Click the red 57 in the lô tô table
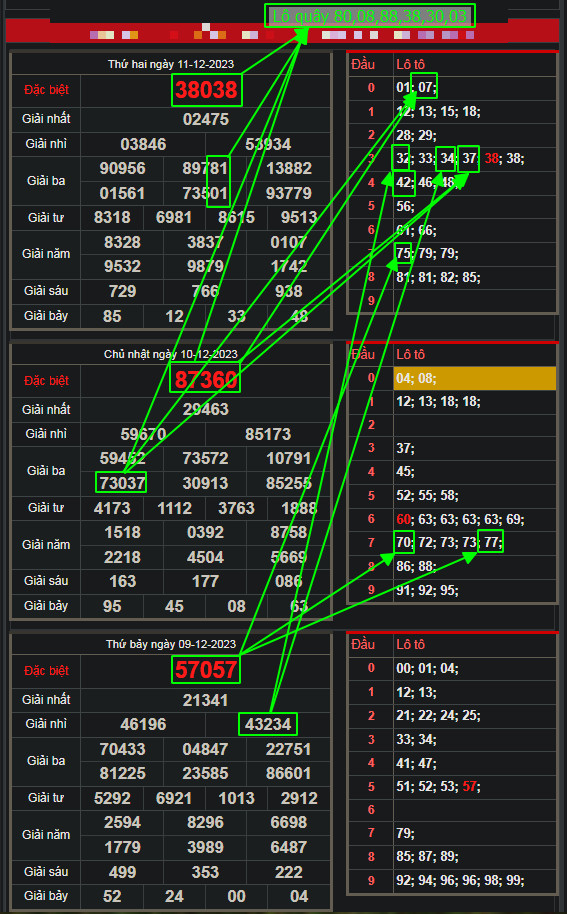Screen dimensions: 567x914 point(470,786)
